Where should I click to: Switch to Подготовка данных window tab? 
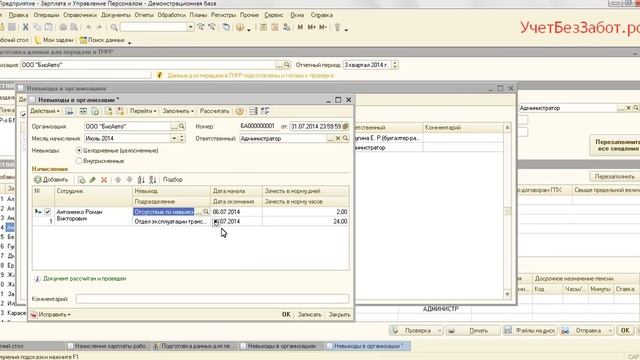point(195,346)
